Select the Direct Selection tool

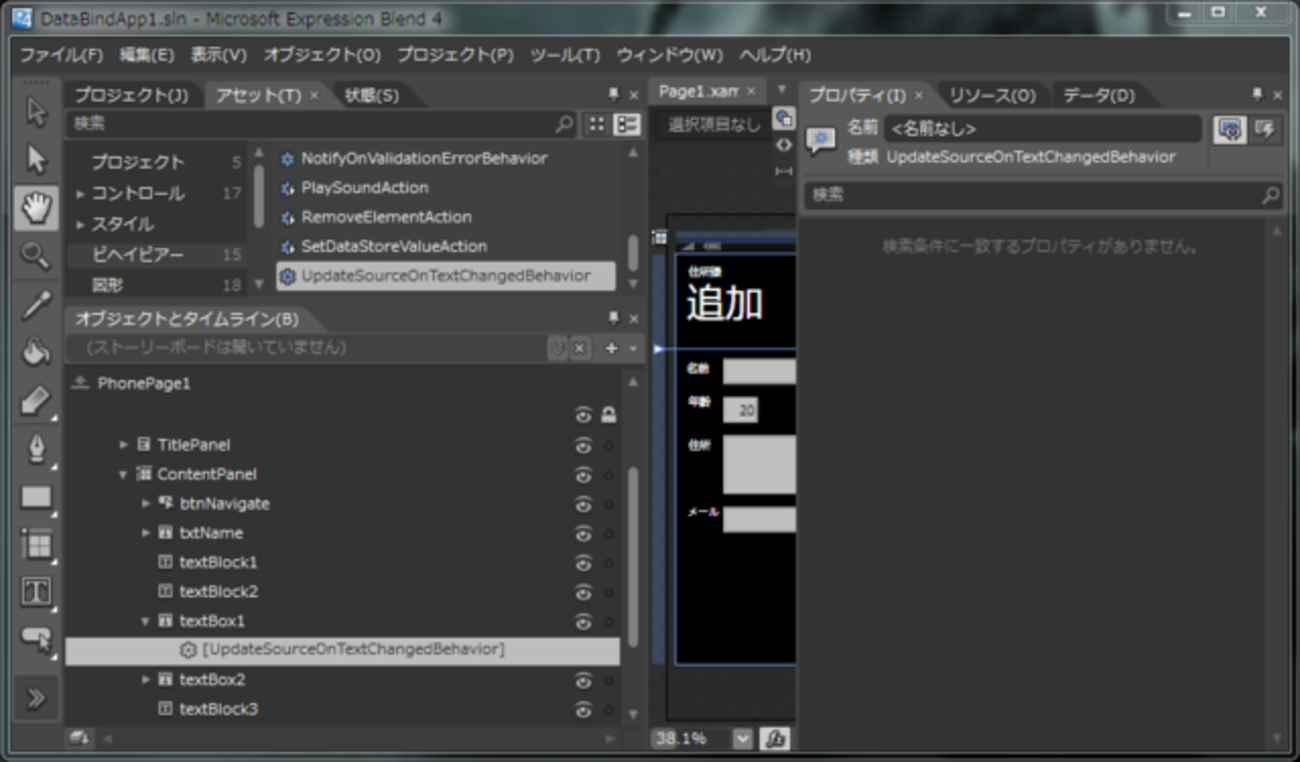[x=36, y=160]
